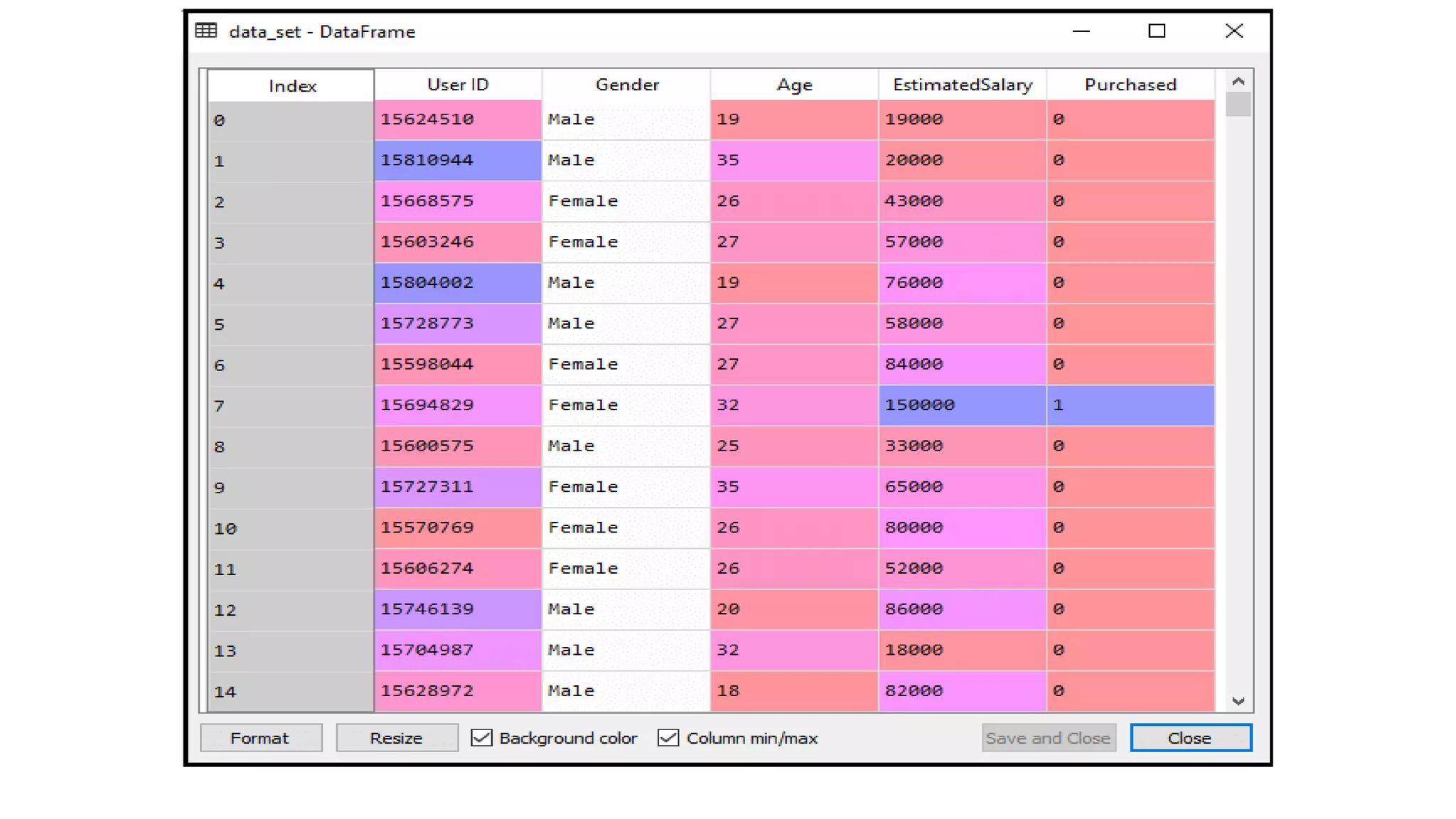The width and height of the screenshot is (1456, 819).
Task: Click the blue-outlined Close button
Action: tap(1190, 738)
